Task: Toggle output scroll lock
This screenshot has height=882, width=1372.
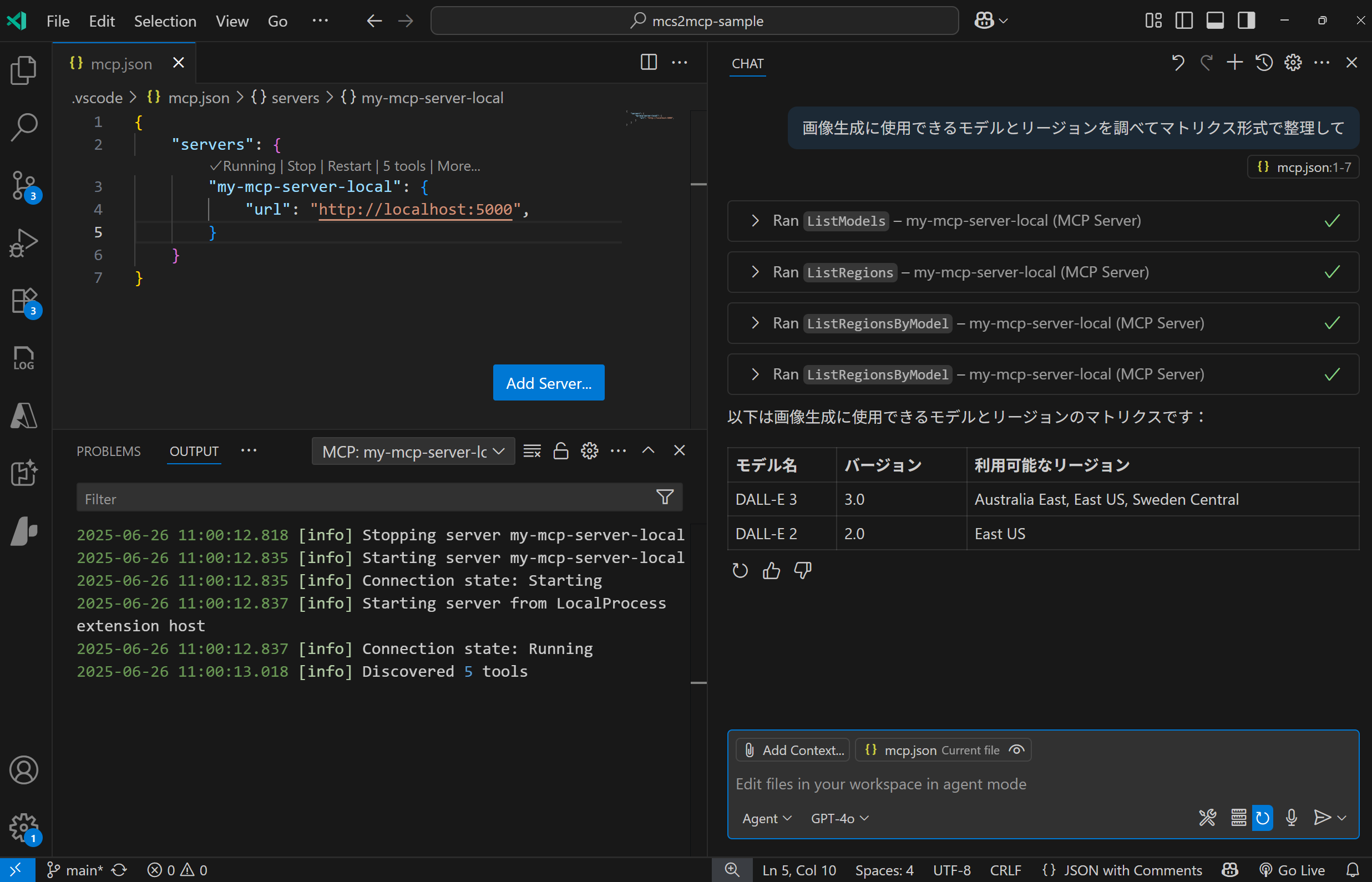Action: (560, 452)
